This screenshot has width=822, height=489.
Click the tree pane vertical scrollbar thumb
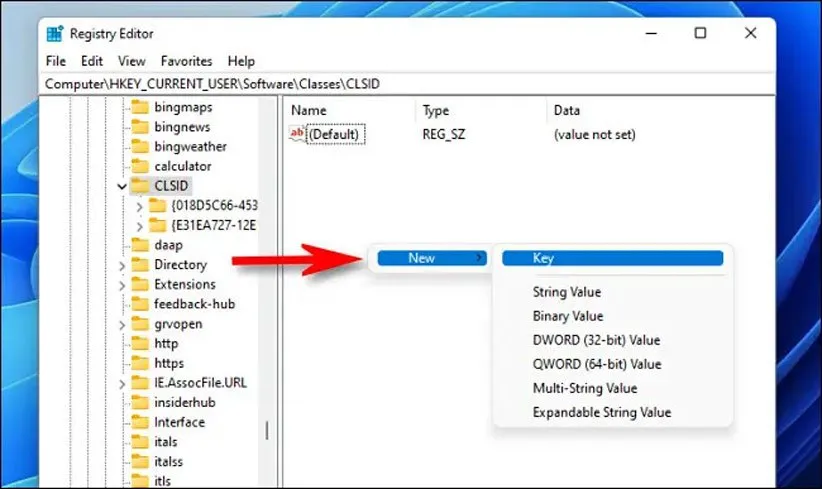(267, 430)
